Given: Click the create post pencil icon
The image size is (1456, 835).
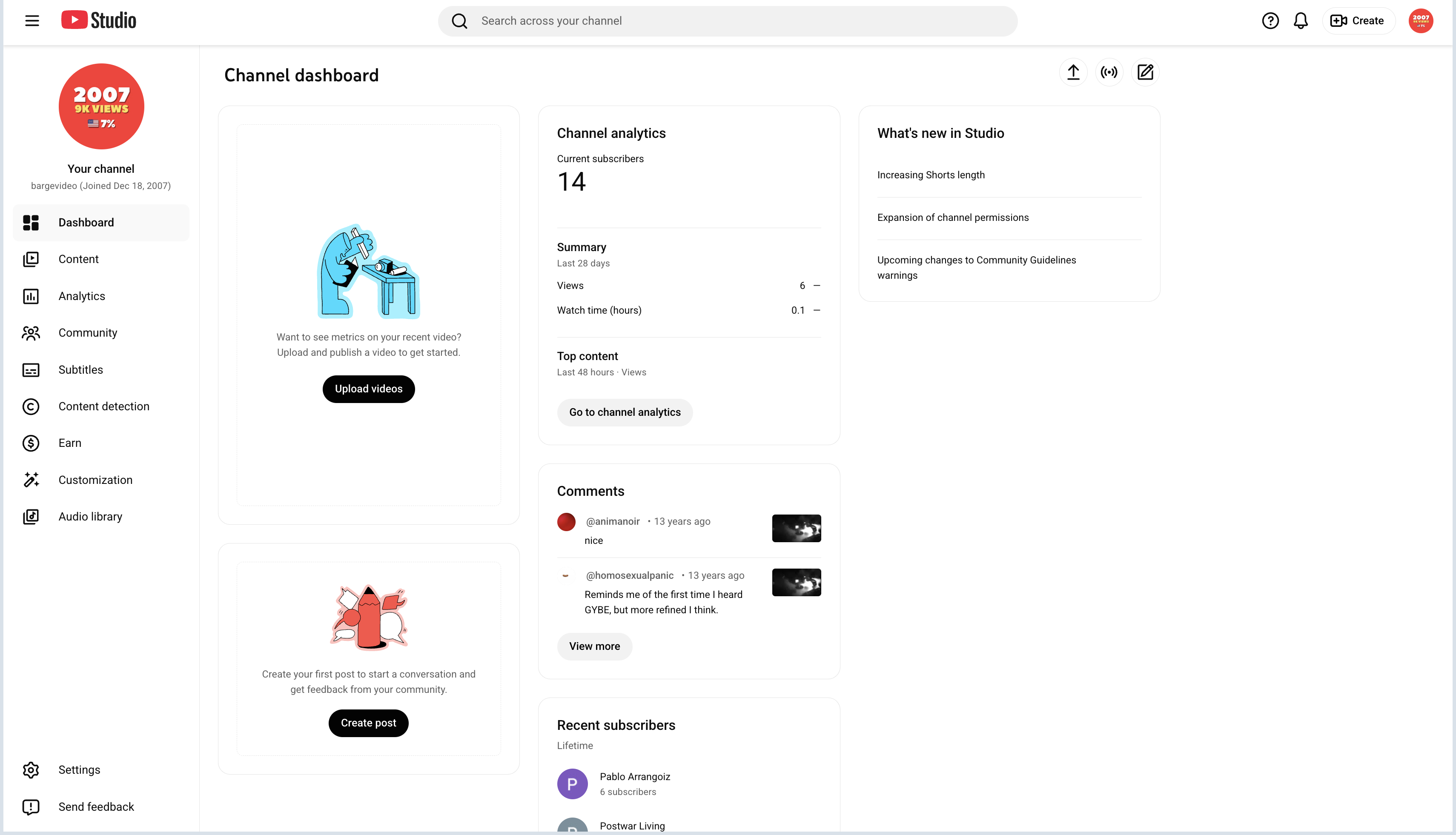Looking at the screenshot, I should point(1145,72).
